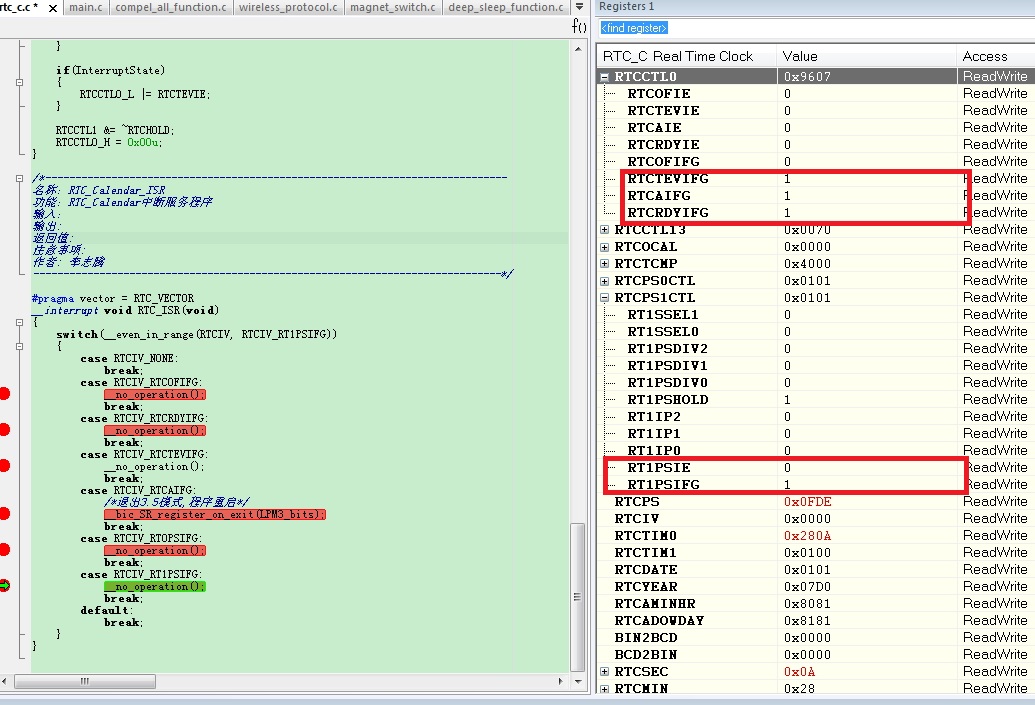
Task: Remove breakpoint on RTCIV_RT0PSIFG no_operation line
Action: pyautogui.click(x=4, y=549)
